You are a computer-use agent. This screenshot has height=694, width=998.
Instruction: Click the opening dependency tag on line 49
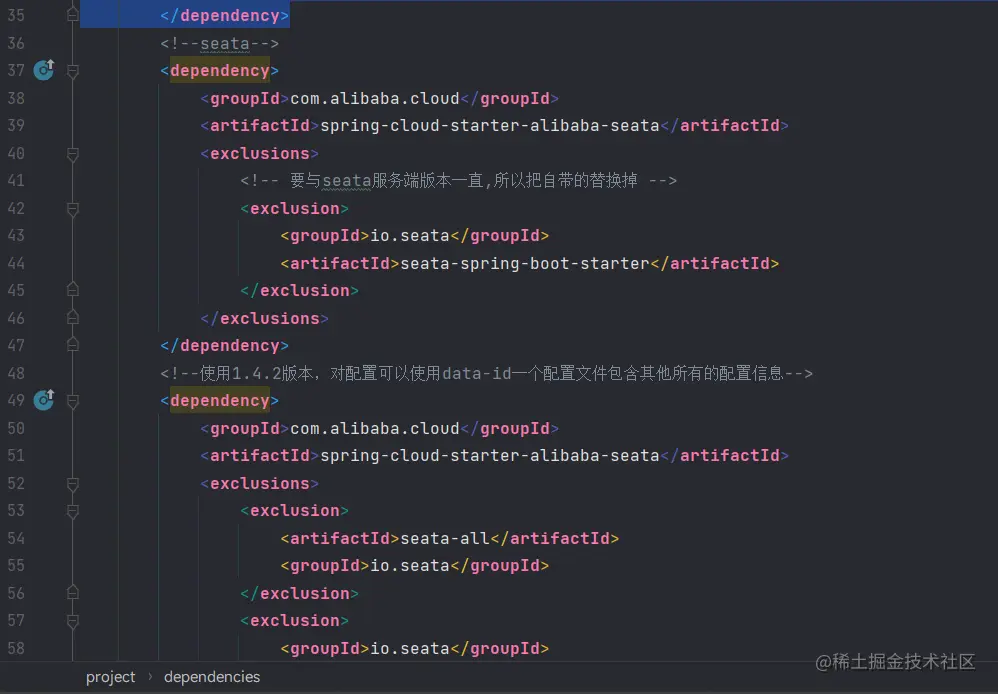point(220,400)
